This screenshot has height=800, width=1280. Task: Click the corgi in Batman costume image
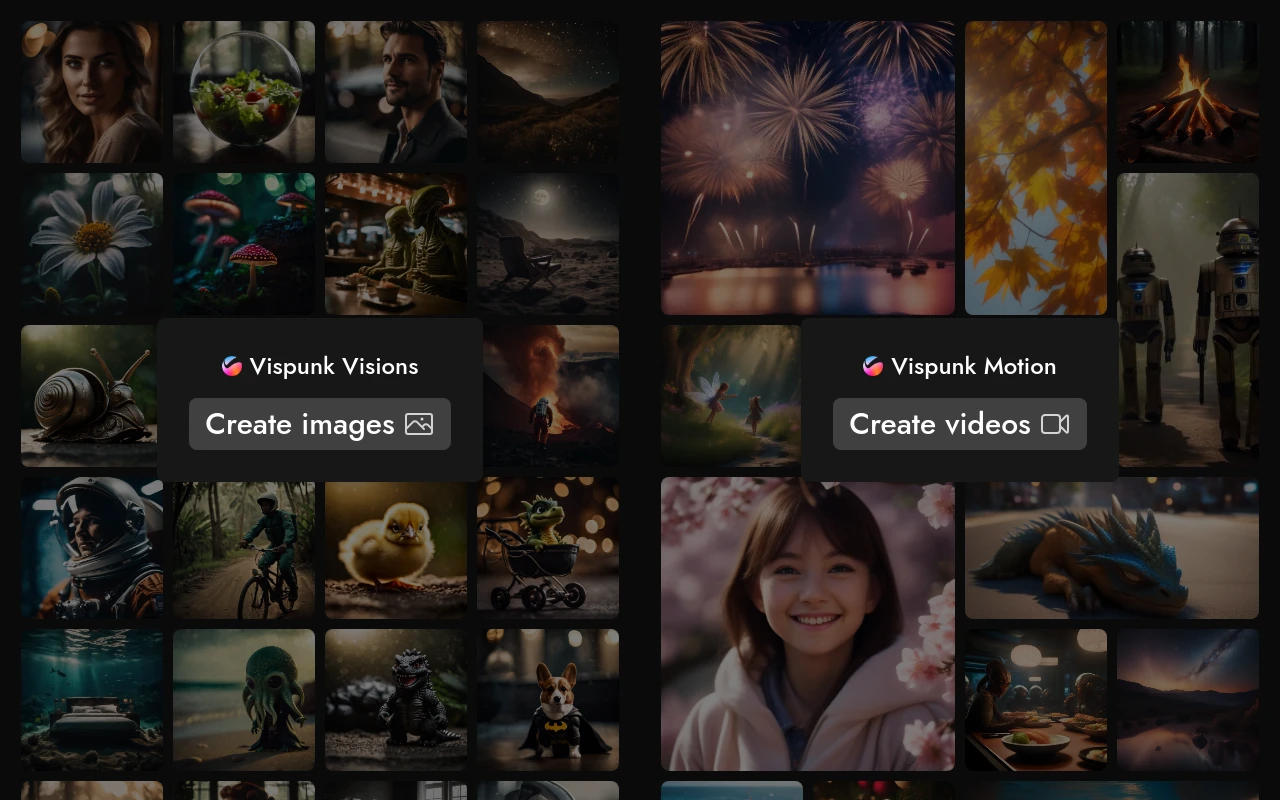point(548,700)
